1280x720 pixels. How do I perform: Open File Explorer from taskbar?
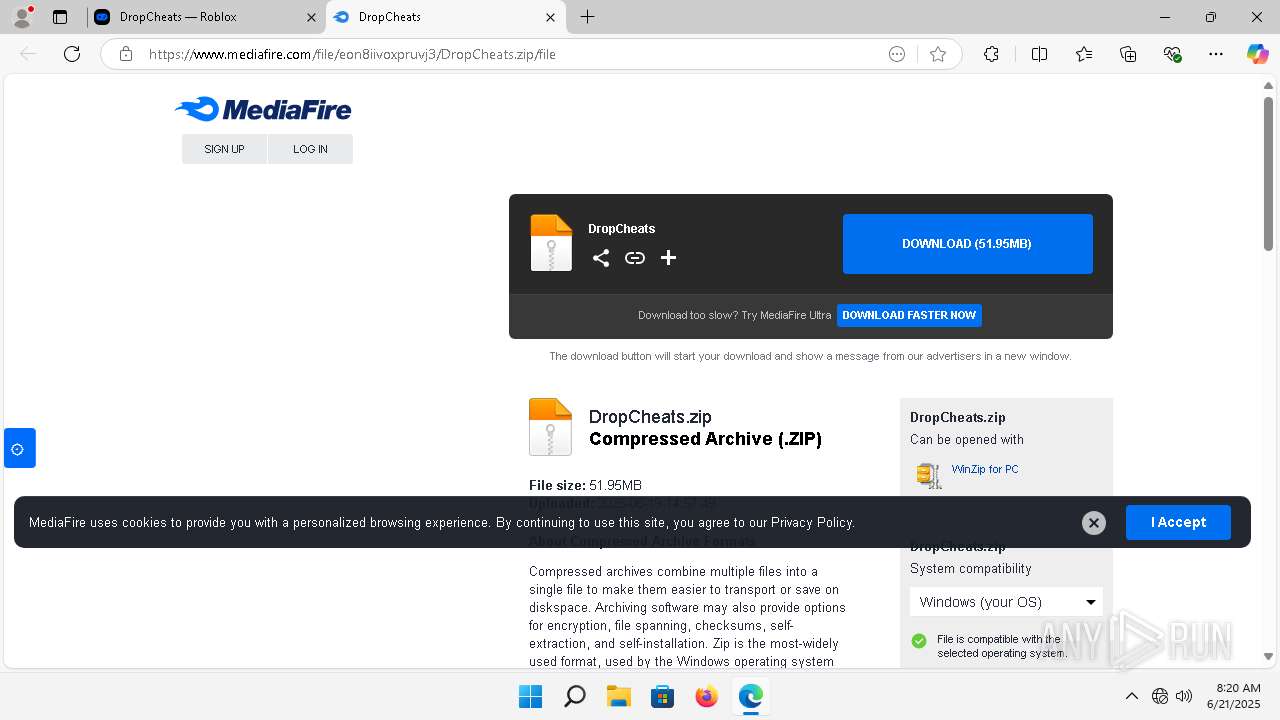[x=618, y=696]
